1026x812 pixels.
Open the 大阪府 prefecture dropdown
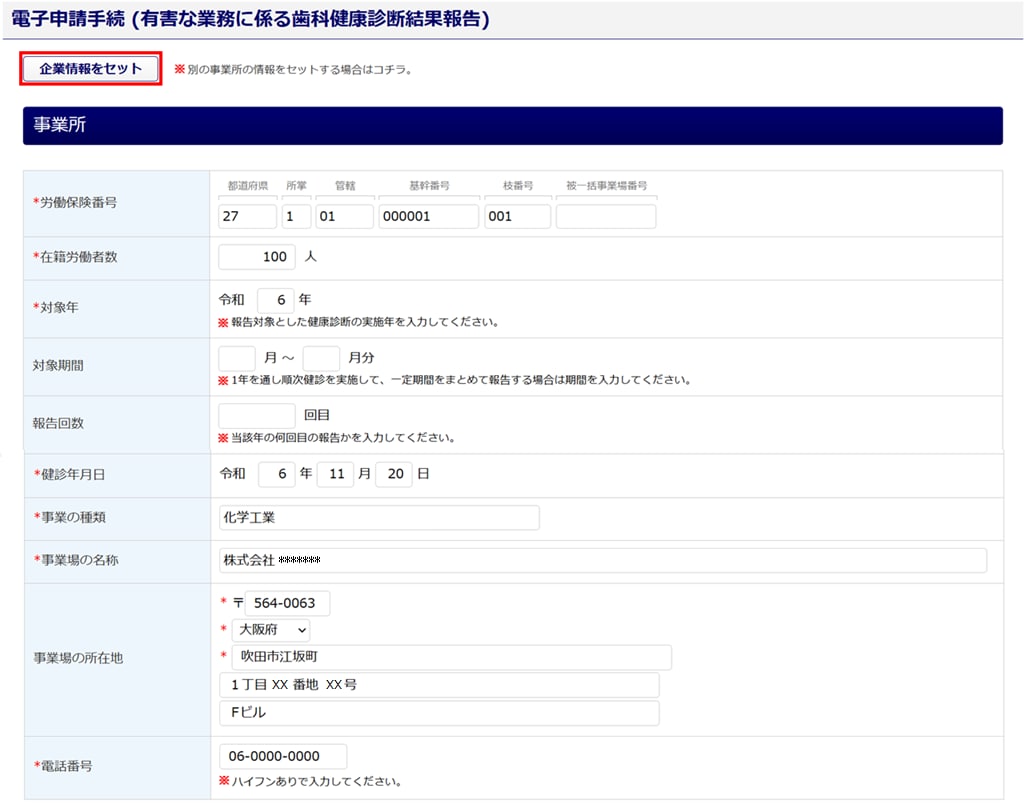(271, 631)
